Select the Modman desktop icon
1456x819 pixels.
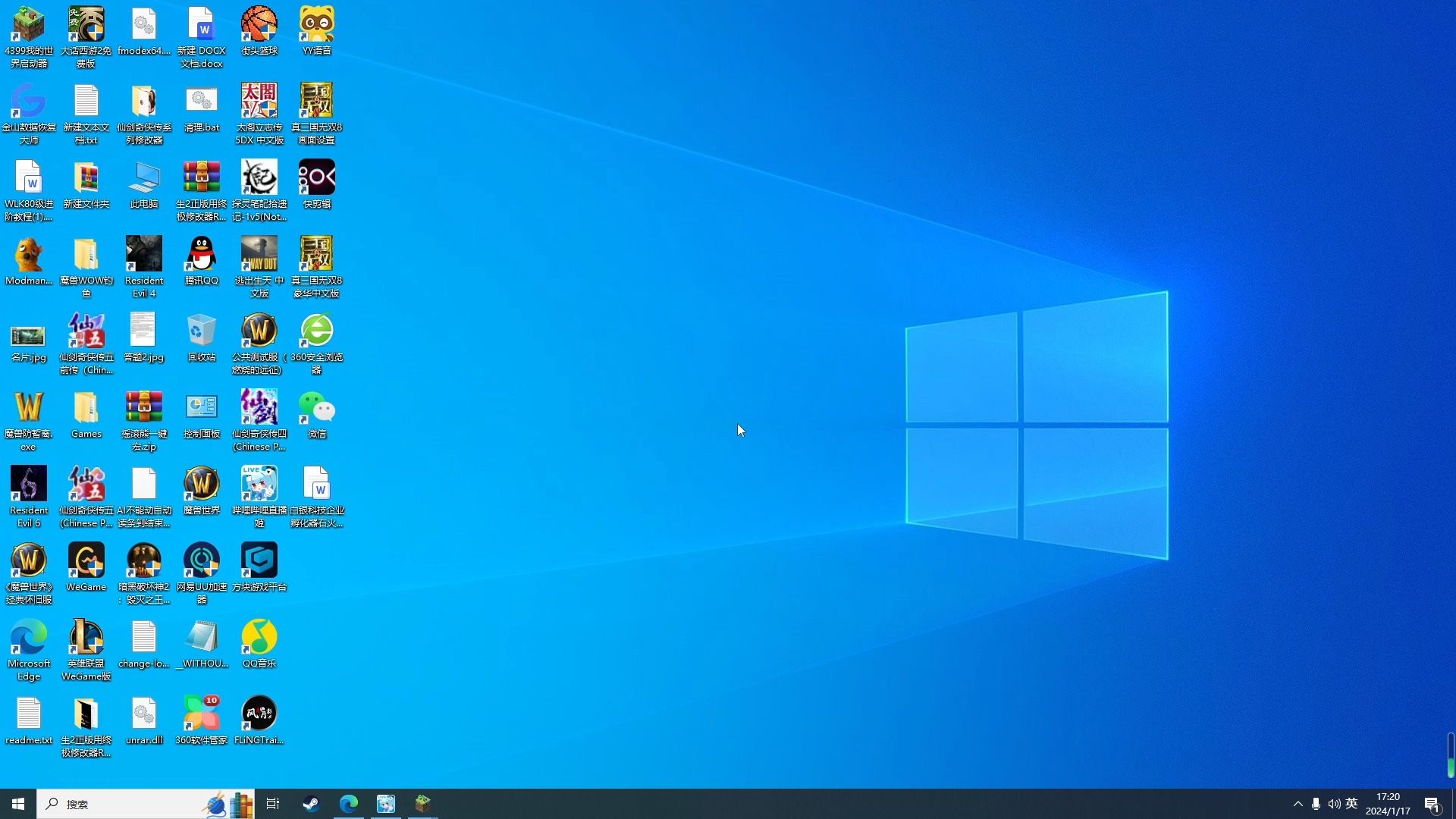point(29,260)
